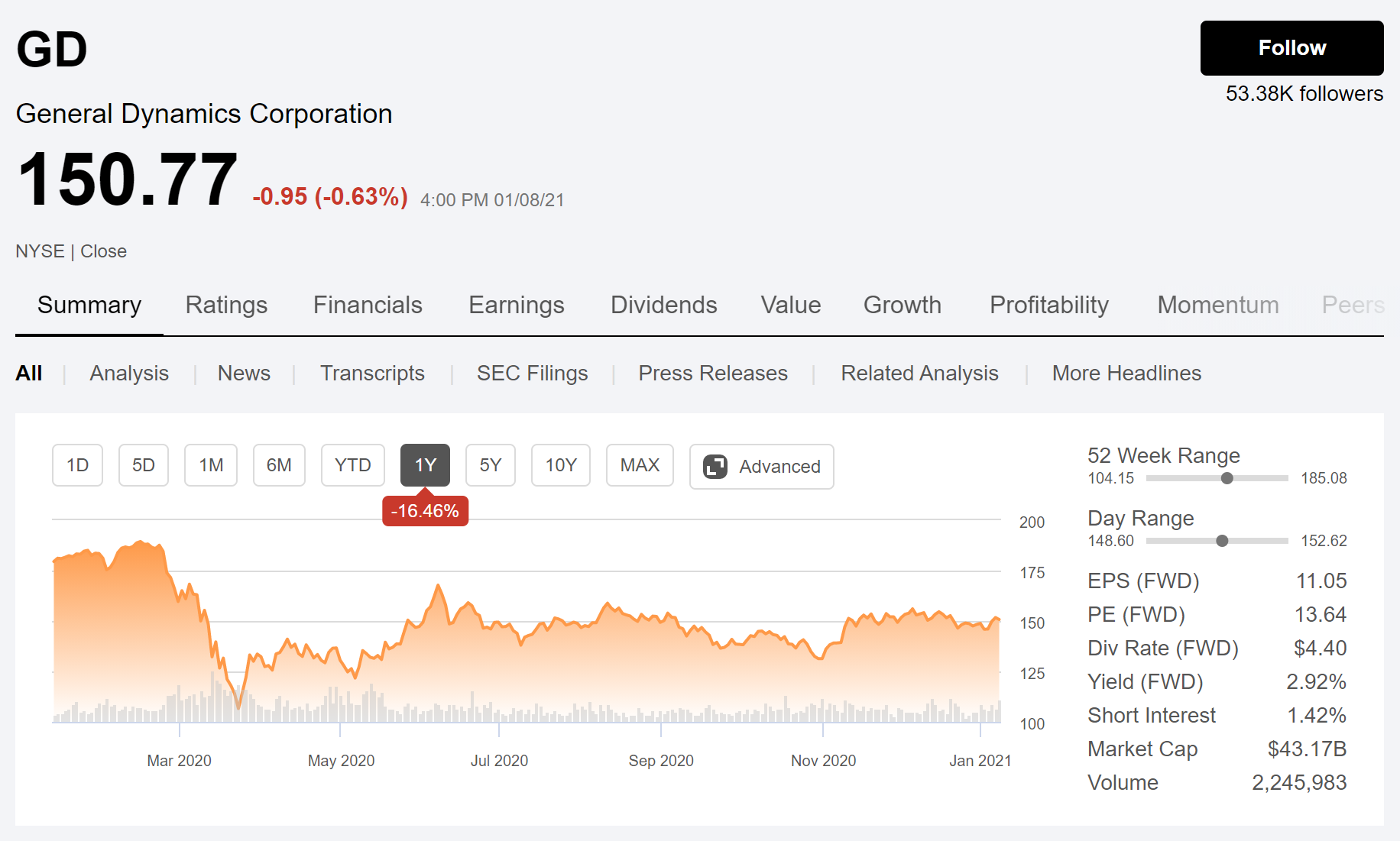
Task: Click the -16.46% performance badge
Action: 425,511
